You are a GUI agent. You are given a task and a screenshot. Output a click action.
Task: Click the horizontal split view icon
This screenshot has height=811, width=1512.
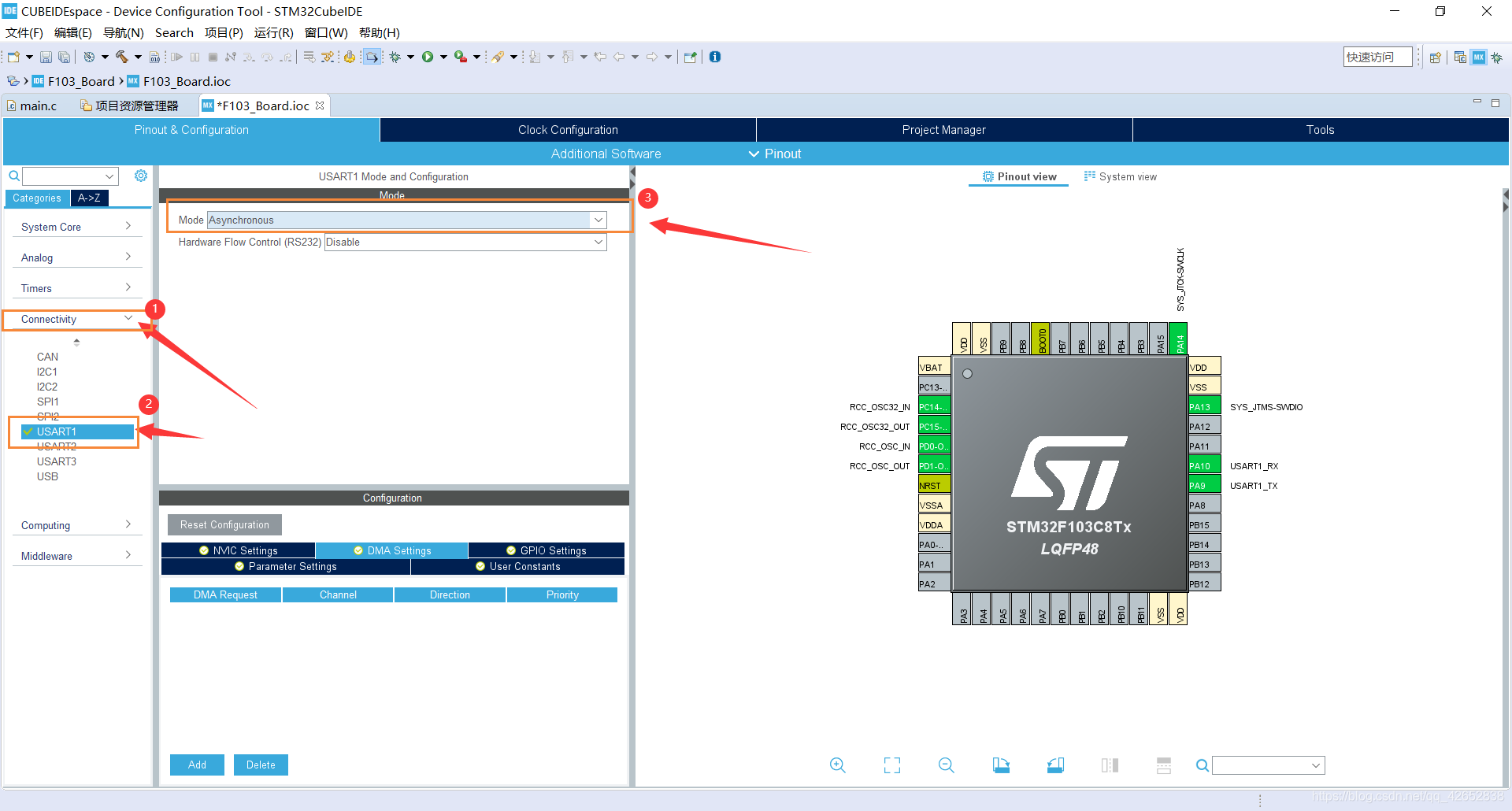(1164, 765)
